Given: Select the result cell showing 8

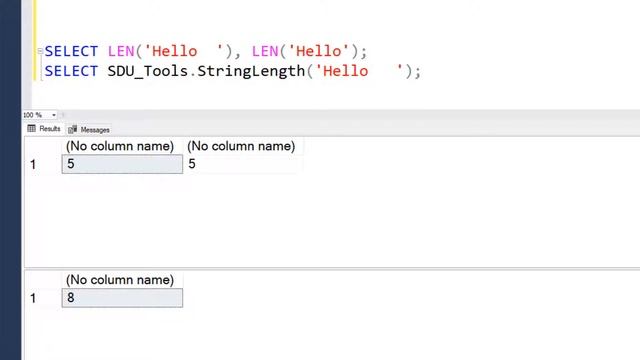Looking at the screenshot, I should [122, 298].
